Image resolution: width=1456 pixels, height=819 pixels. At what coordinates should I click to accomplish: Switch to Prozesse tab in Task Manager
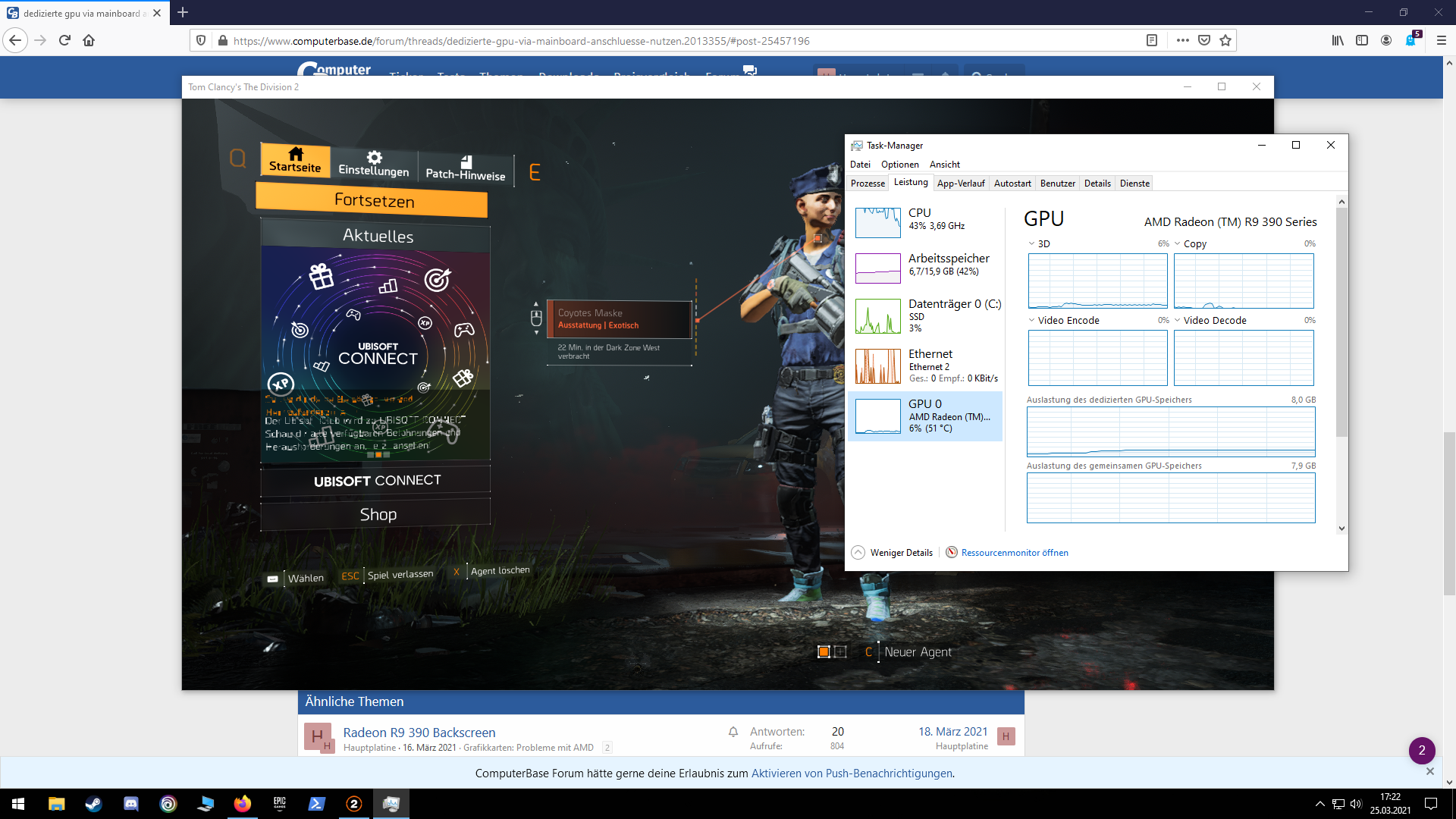tap(867, 184)
